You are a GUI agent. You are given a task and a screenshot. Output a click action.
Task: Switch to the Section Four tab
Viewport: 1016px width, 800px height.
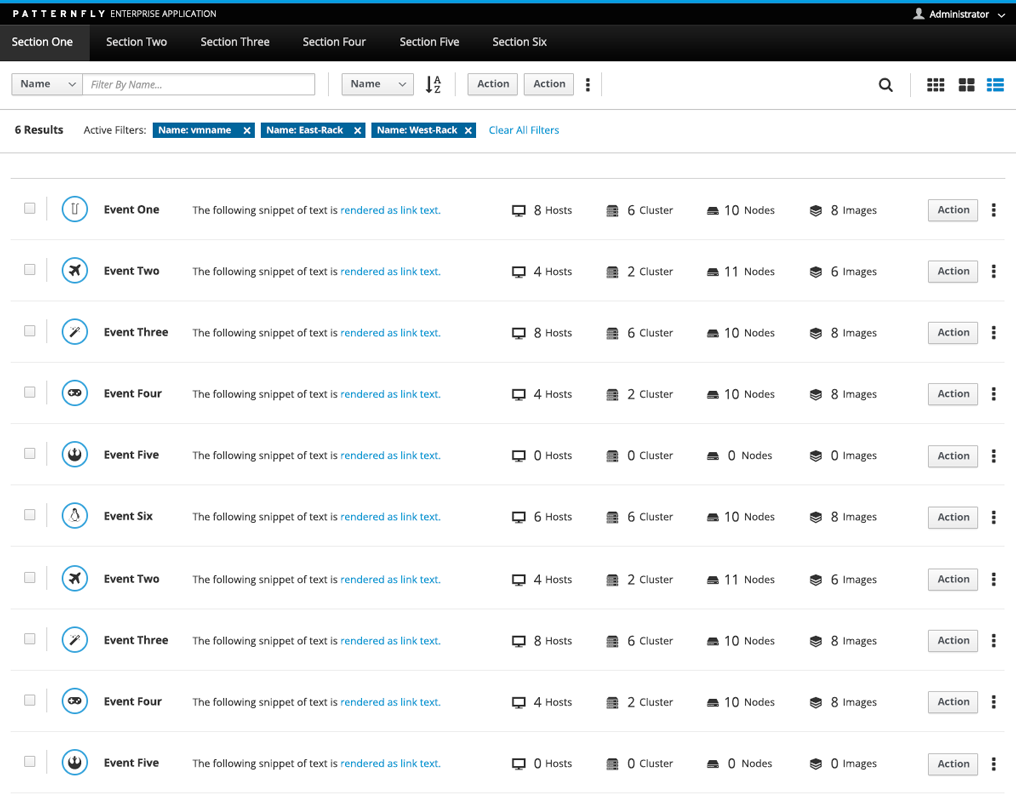334,42
